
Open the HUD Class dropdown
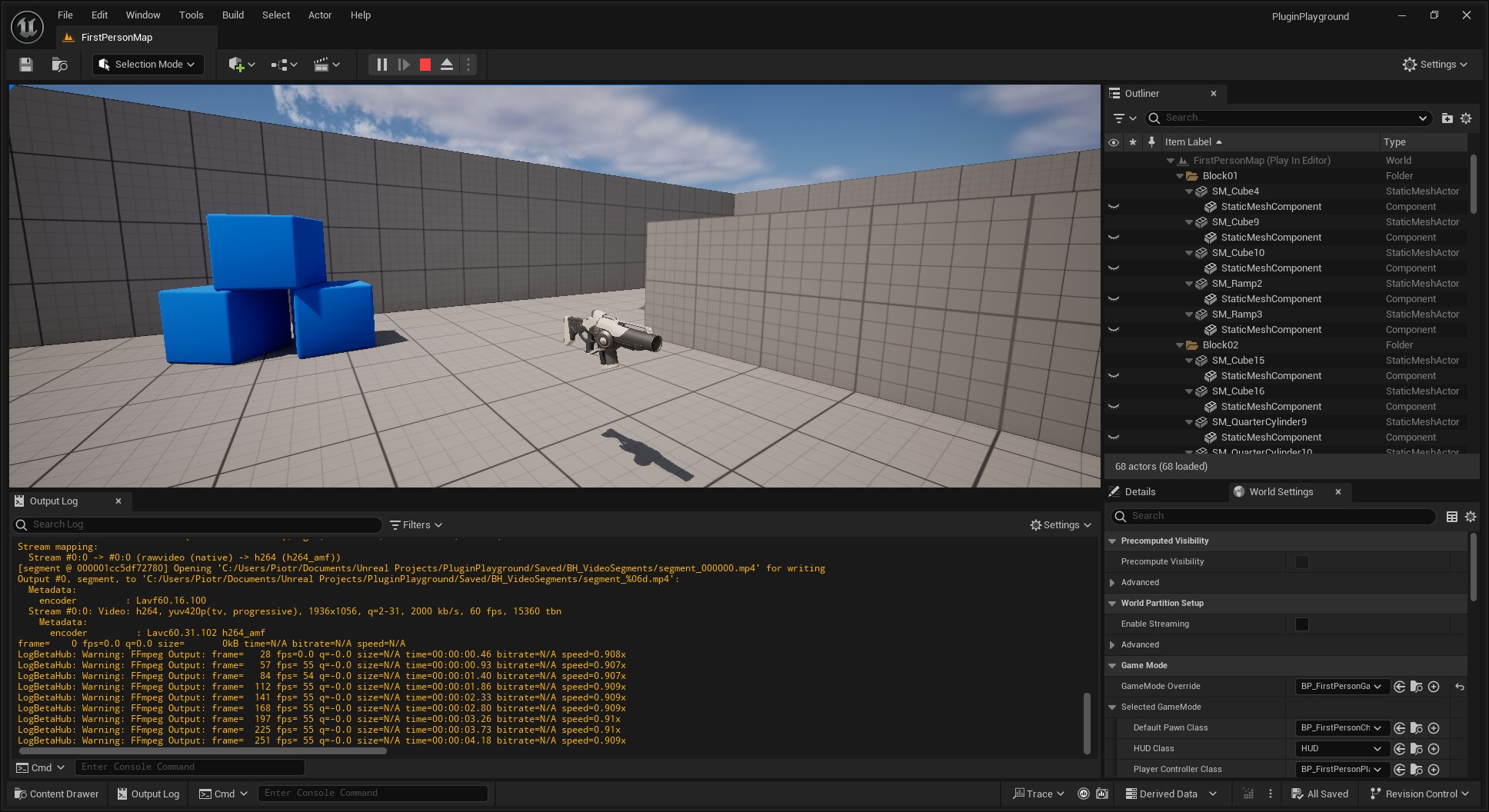click(x=1341, y=749)
